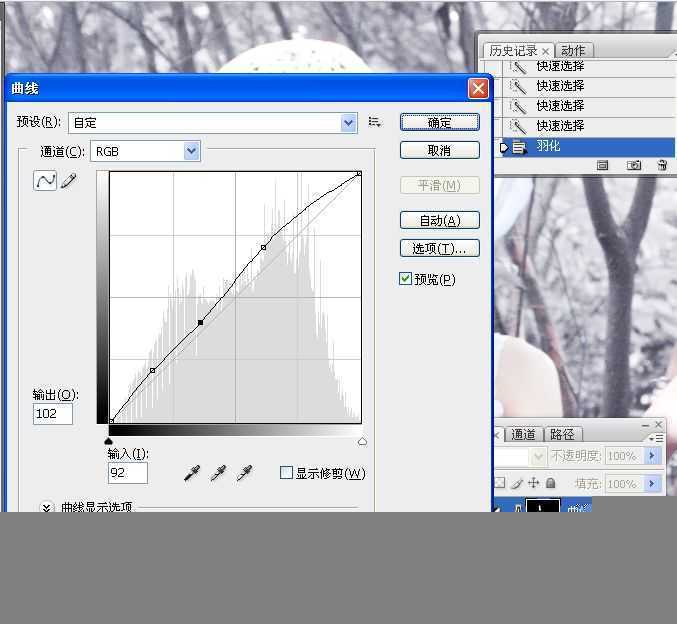Close the Curves dialog
This screenshot has height=624, width=677.
(x=478, y=89)
